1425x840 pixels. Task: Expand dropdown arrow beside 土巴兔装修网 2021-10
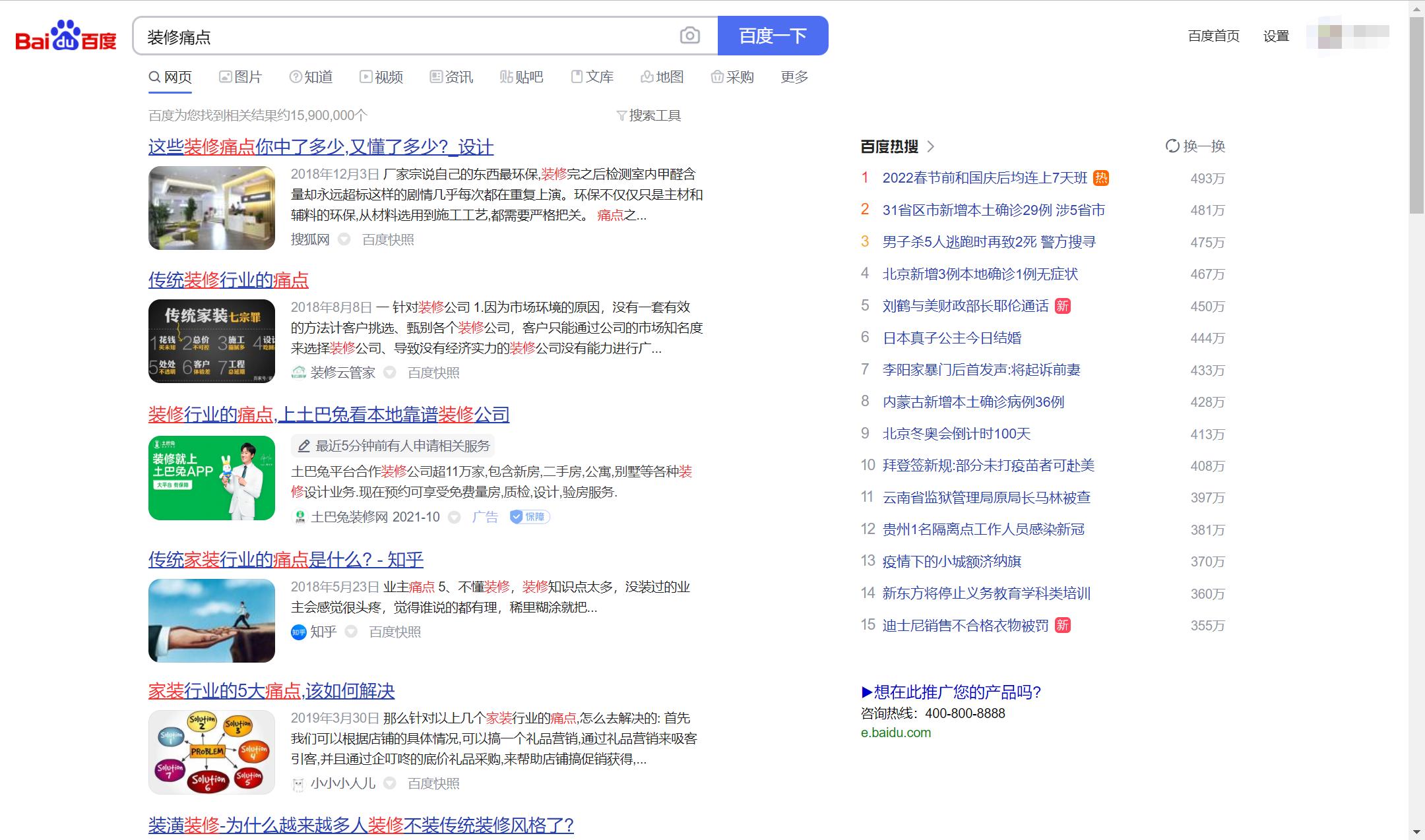click(454, 518)
